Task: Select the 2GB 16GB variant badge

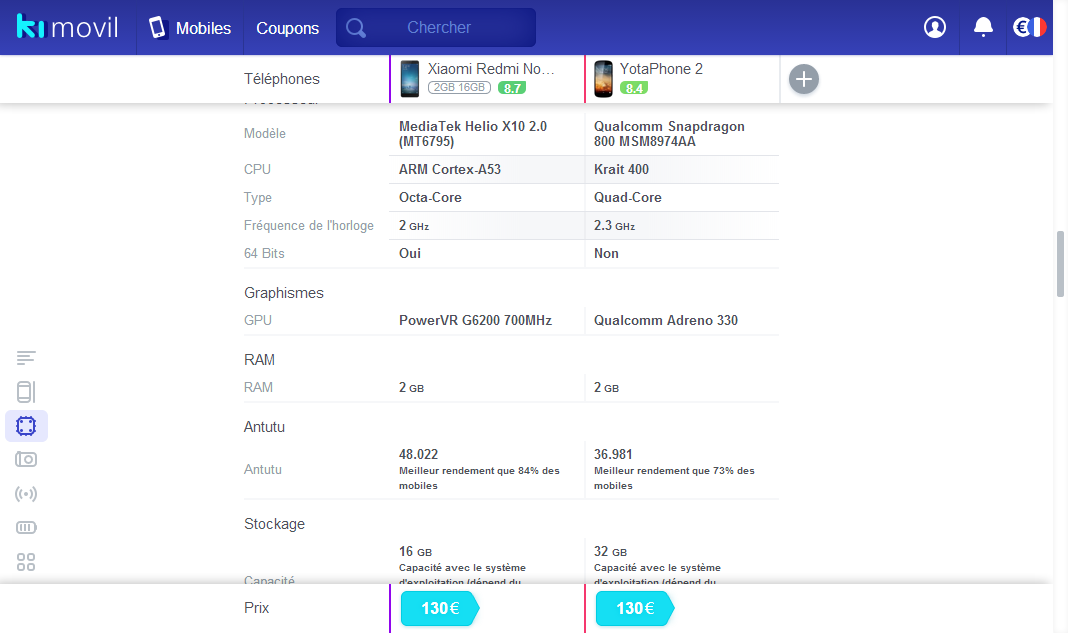Action: pos(459,87)
